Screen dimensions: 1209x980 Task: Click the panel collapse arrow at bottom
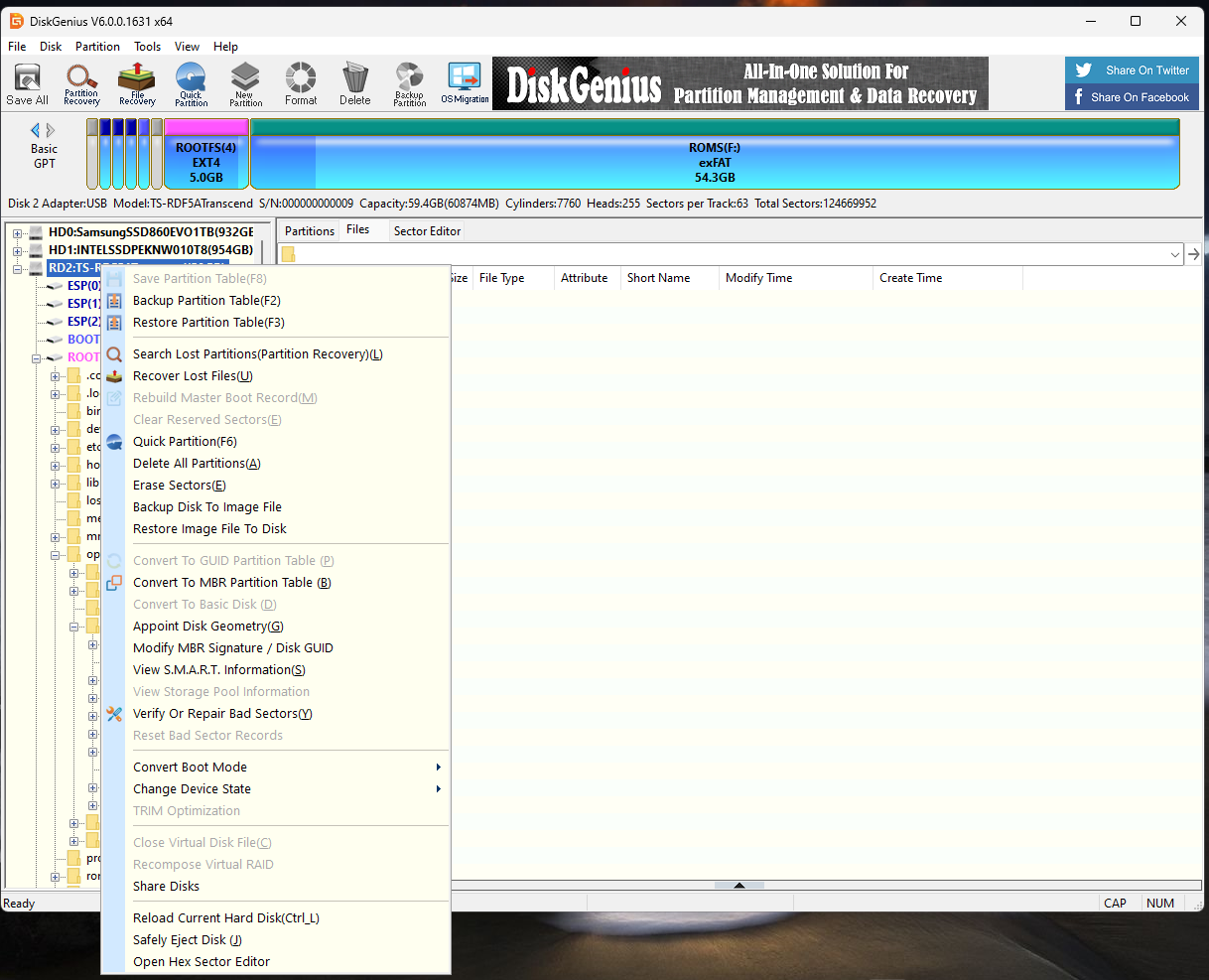pos(739,885)
